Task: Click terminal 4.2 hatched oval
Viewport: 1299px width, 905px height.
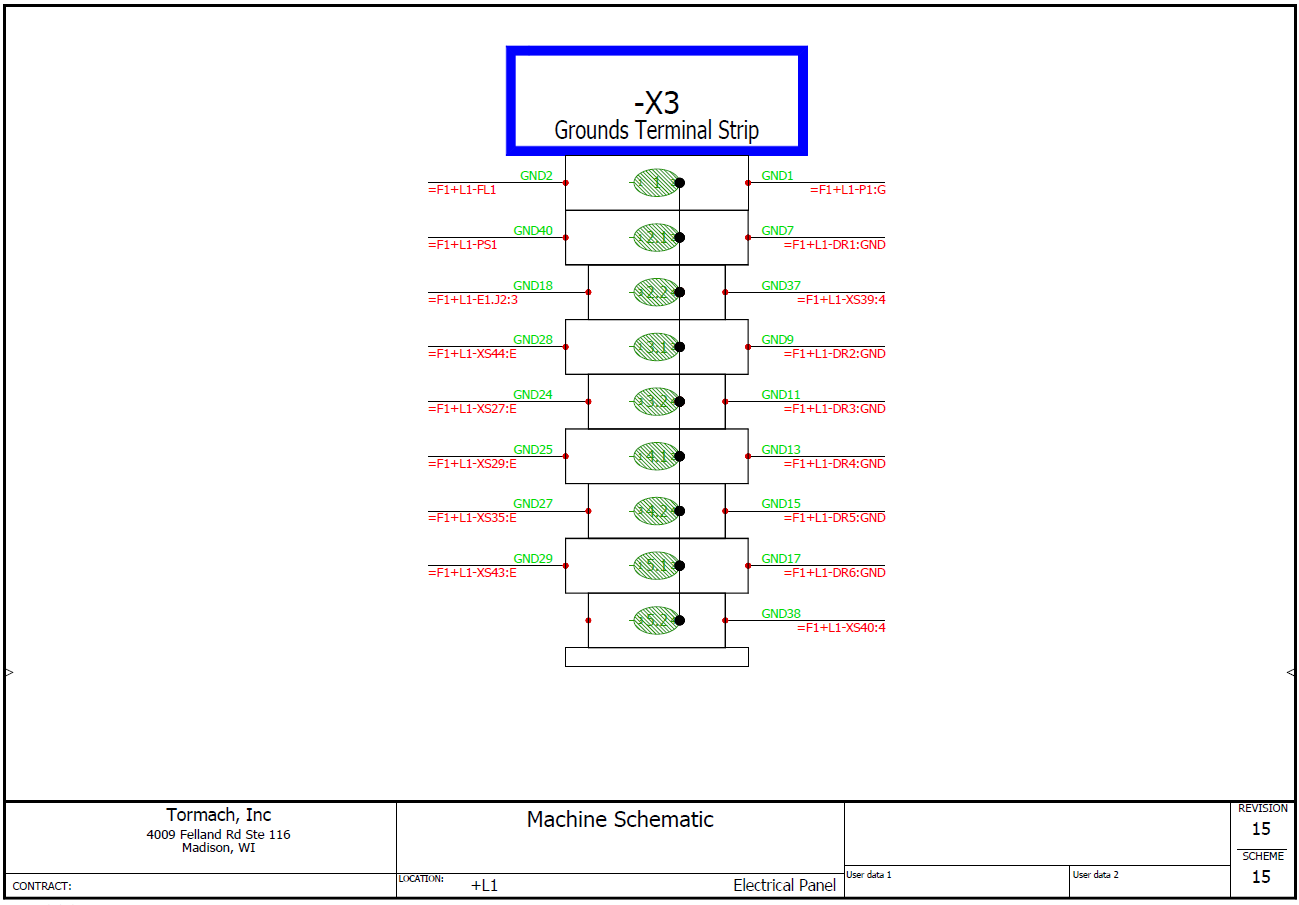Action: click(656, 511)
